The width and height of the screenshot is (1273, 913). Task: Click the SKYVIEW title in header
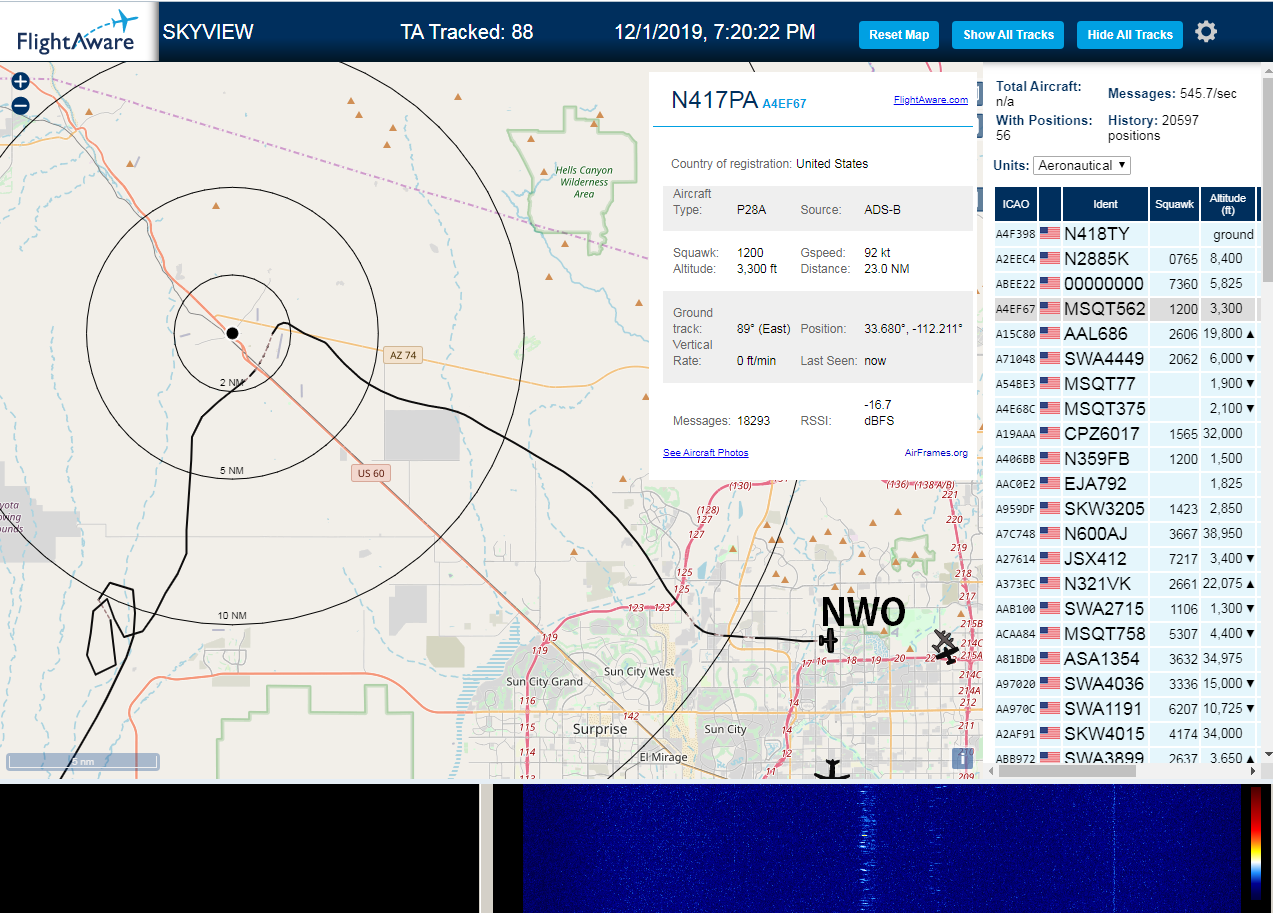point(208,32)
